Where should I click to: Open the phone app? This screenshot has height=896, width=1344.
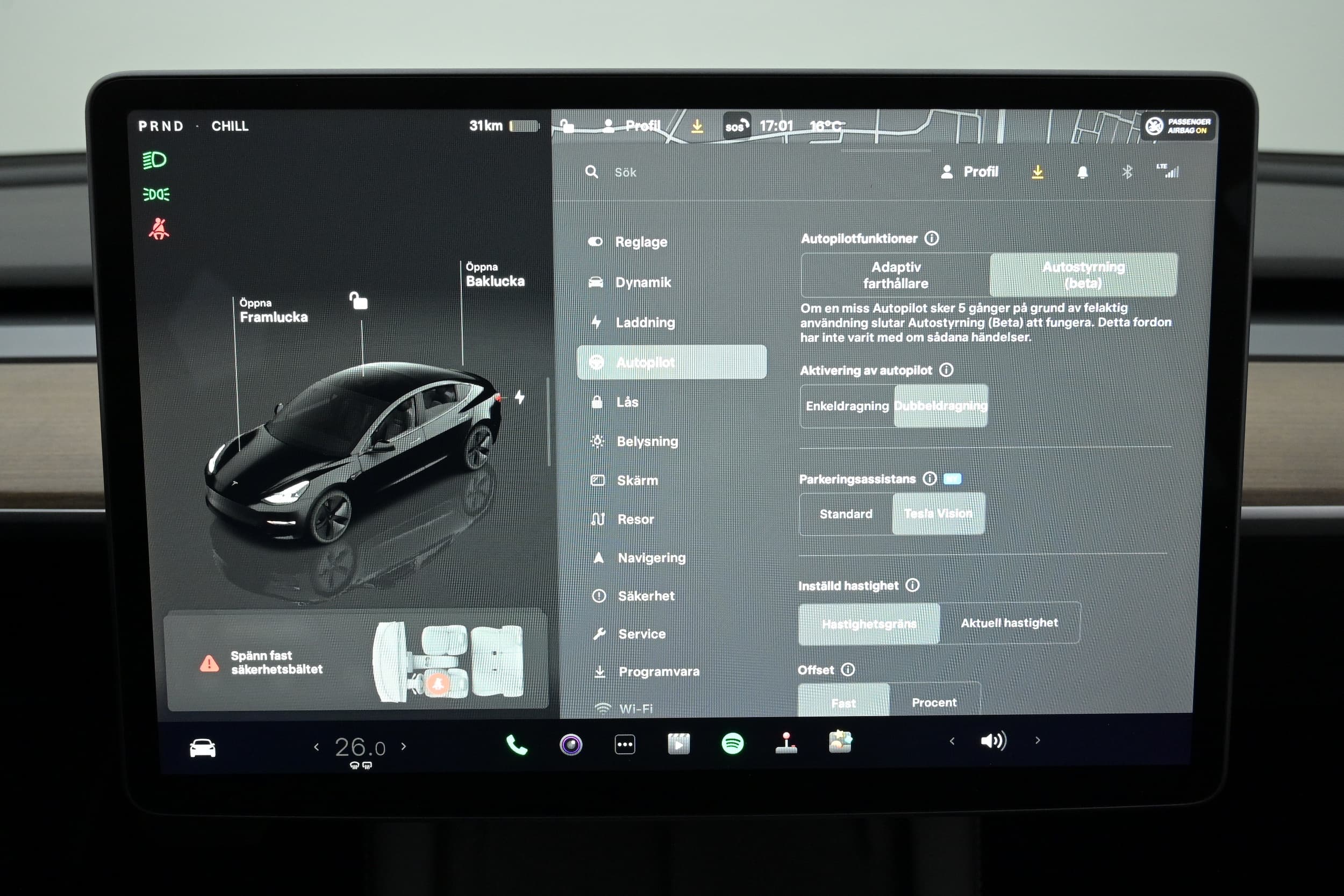click(x=517, y=744)
